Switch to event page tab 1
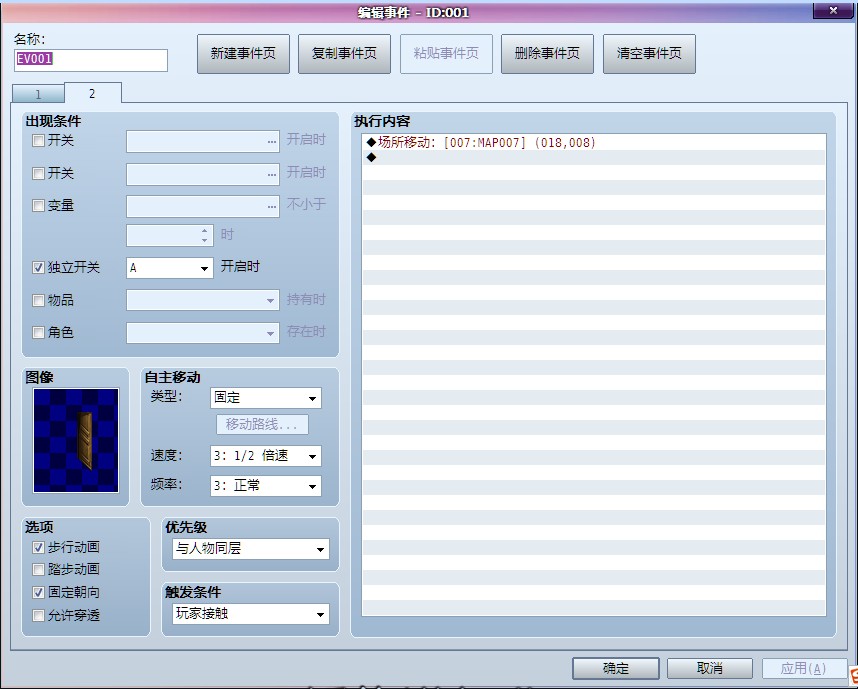 click(x=38, y=94)
